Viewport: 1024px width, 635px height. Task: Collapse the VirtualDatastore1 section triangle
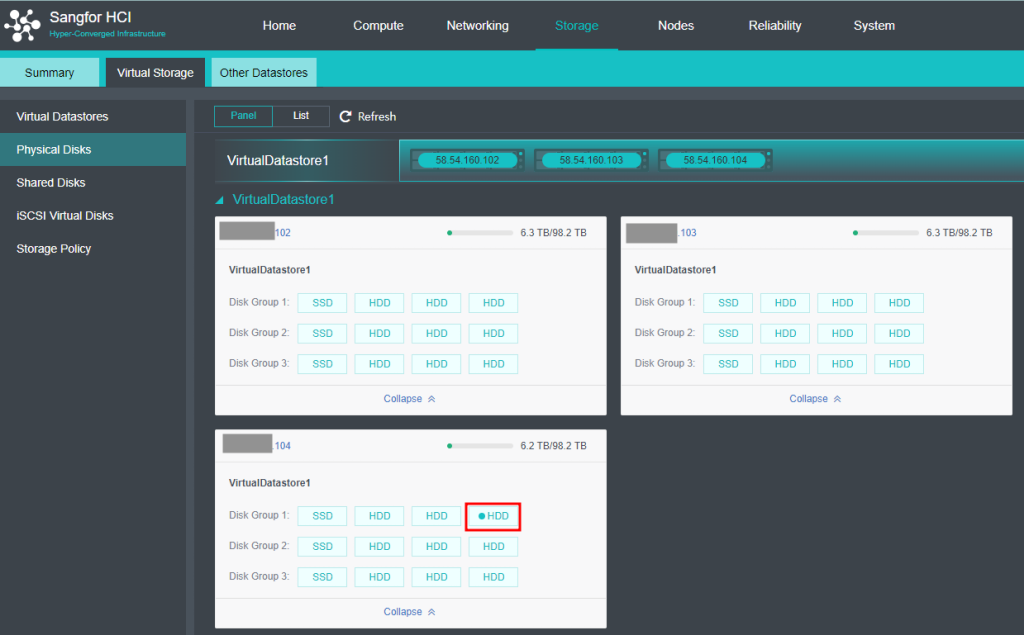pos(219,200)
